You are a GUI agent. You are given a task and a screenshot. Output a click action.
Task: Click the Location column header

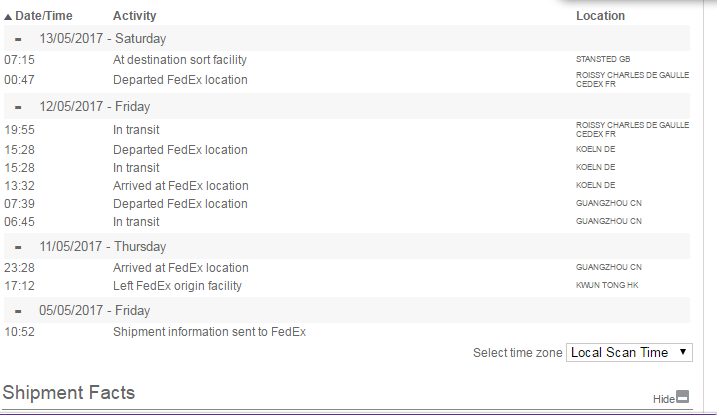coord(600,16)
